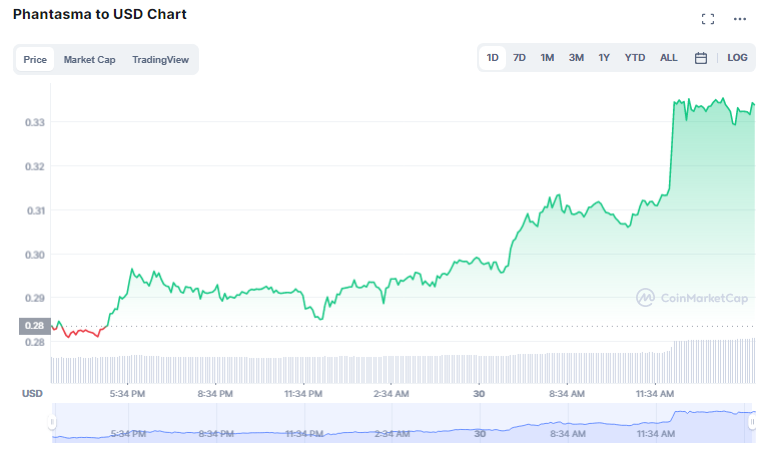Click the 30 date label on main axis
The height and width of the screenshot is (452, 774).
coord(479,394)
